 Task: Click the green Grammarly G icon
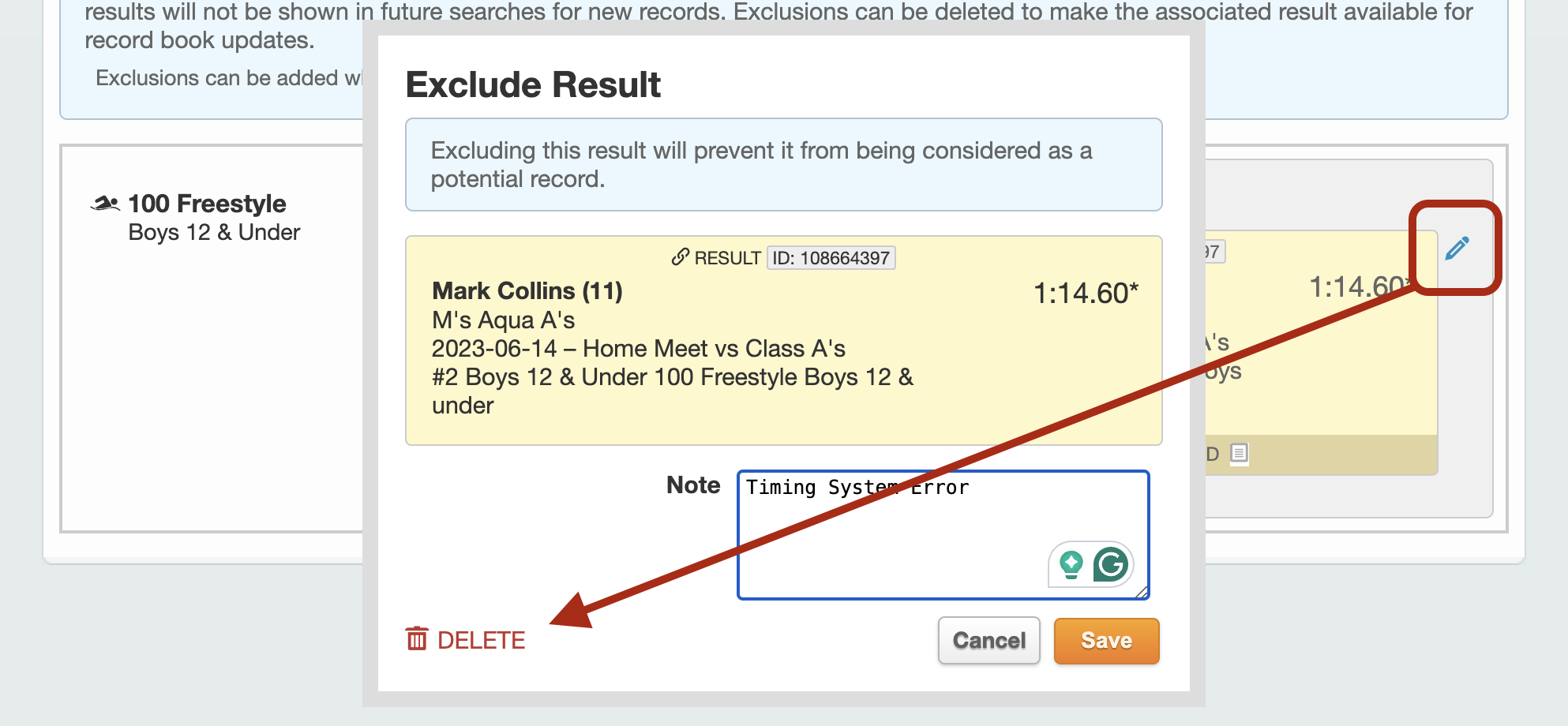pyautogui.click(x=1111, y=565)
